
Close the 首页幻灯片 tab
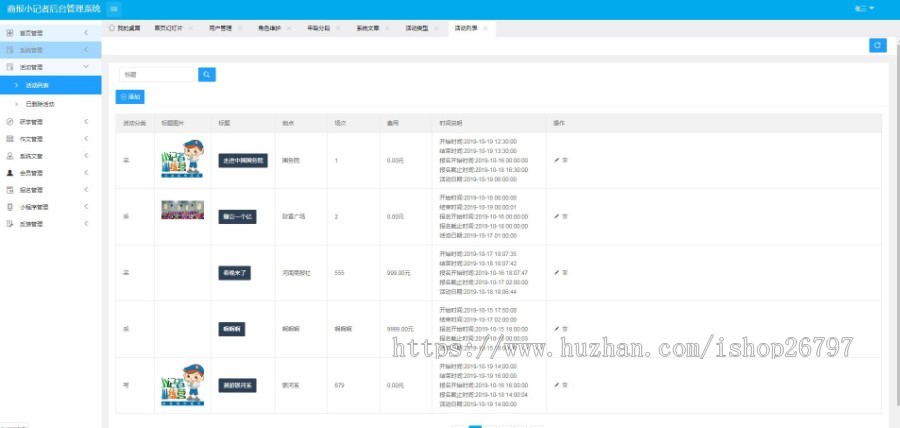pyautogui.click(x=191, y=28)
